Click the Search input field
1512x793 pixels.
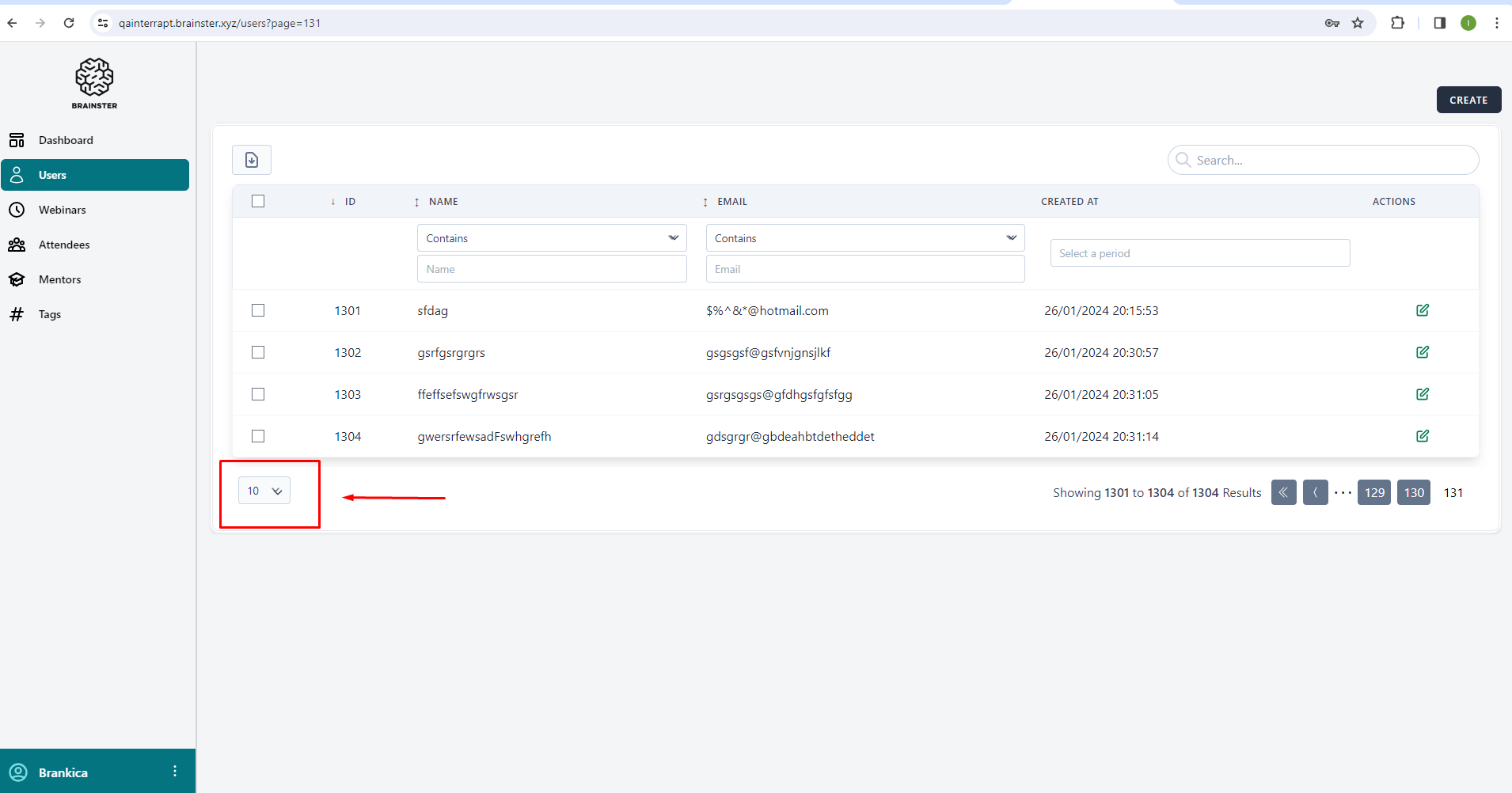click(x=1330, y=160)
